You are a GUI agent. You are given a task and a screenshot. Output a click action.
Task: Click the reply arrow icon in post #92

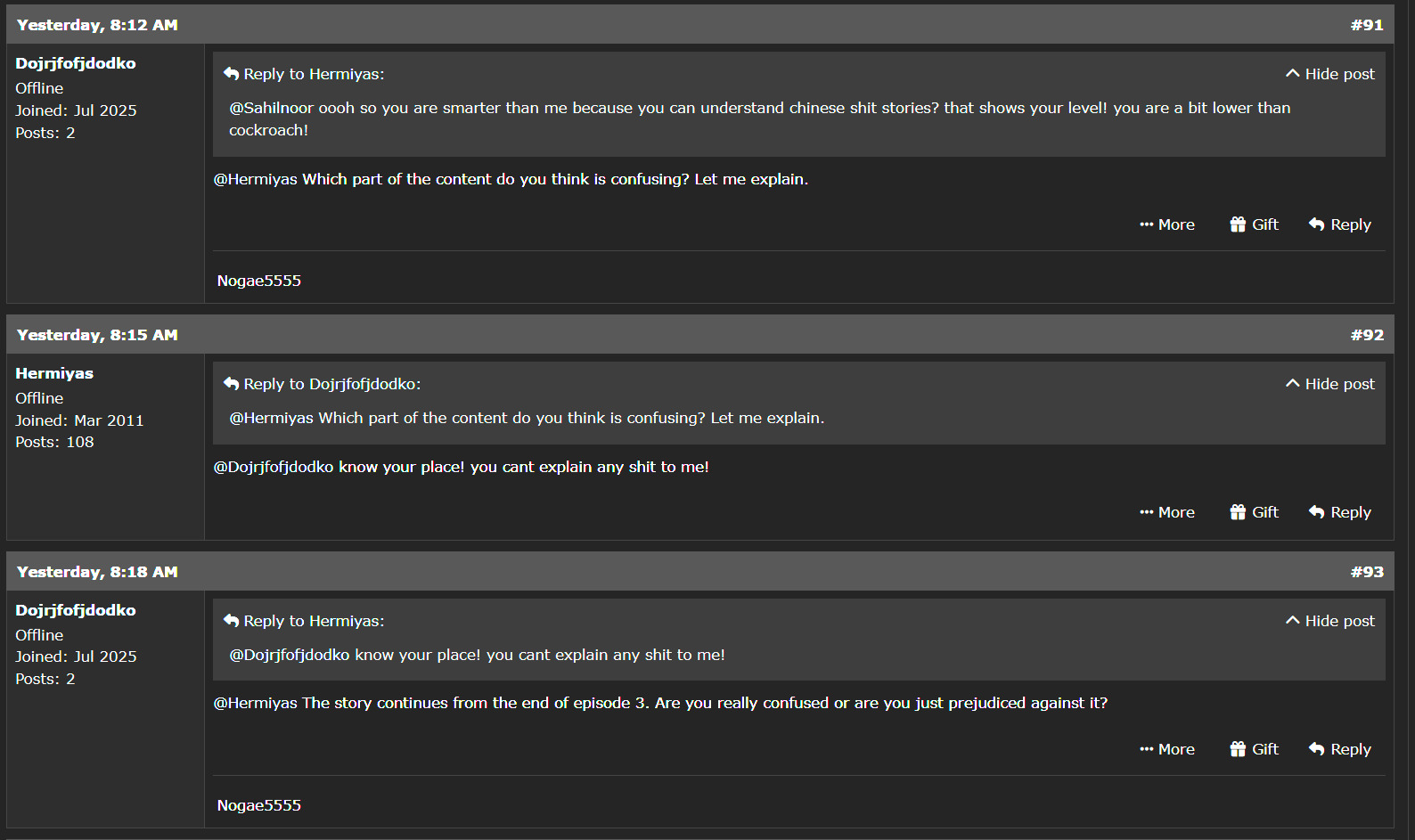tap(1316, 512)
